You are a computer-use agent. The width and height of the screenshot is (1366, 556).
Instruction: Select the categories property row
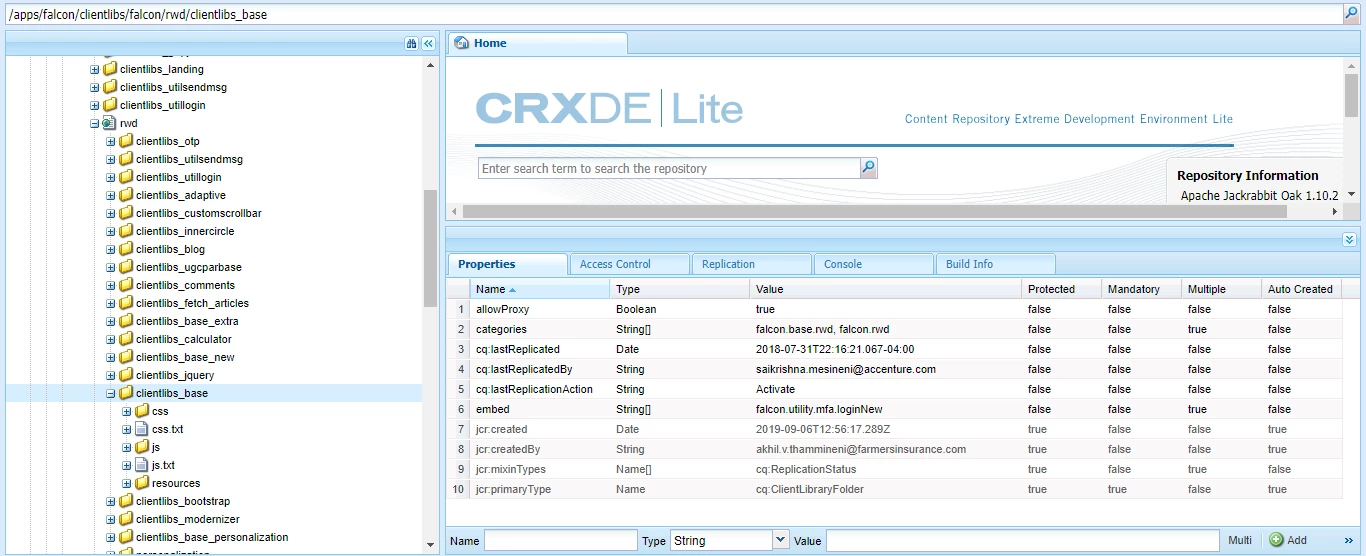click(895, 329)
